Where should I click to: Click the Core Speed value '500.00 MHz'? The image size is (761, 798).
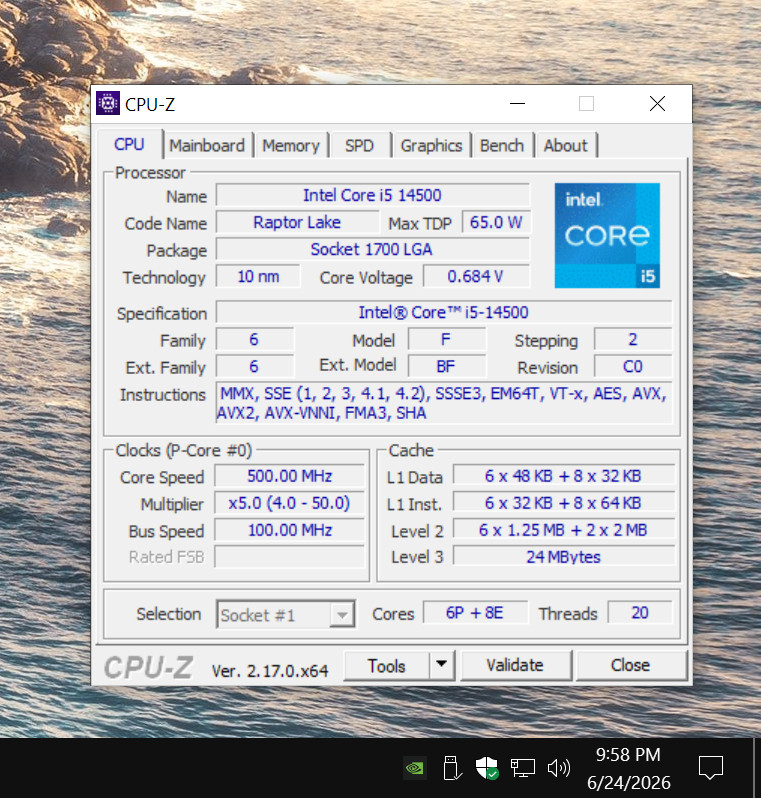[289, 476]
